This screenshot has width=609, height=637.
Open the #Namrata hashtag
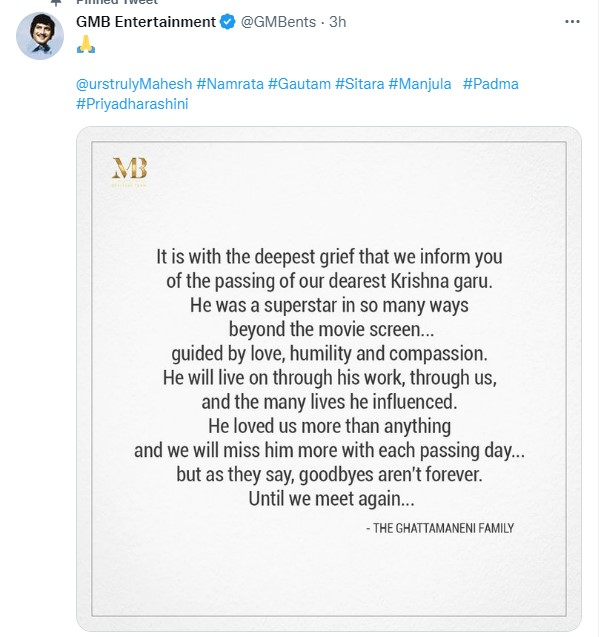[x=229, y=84]
